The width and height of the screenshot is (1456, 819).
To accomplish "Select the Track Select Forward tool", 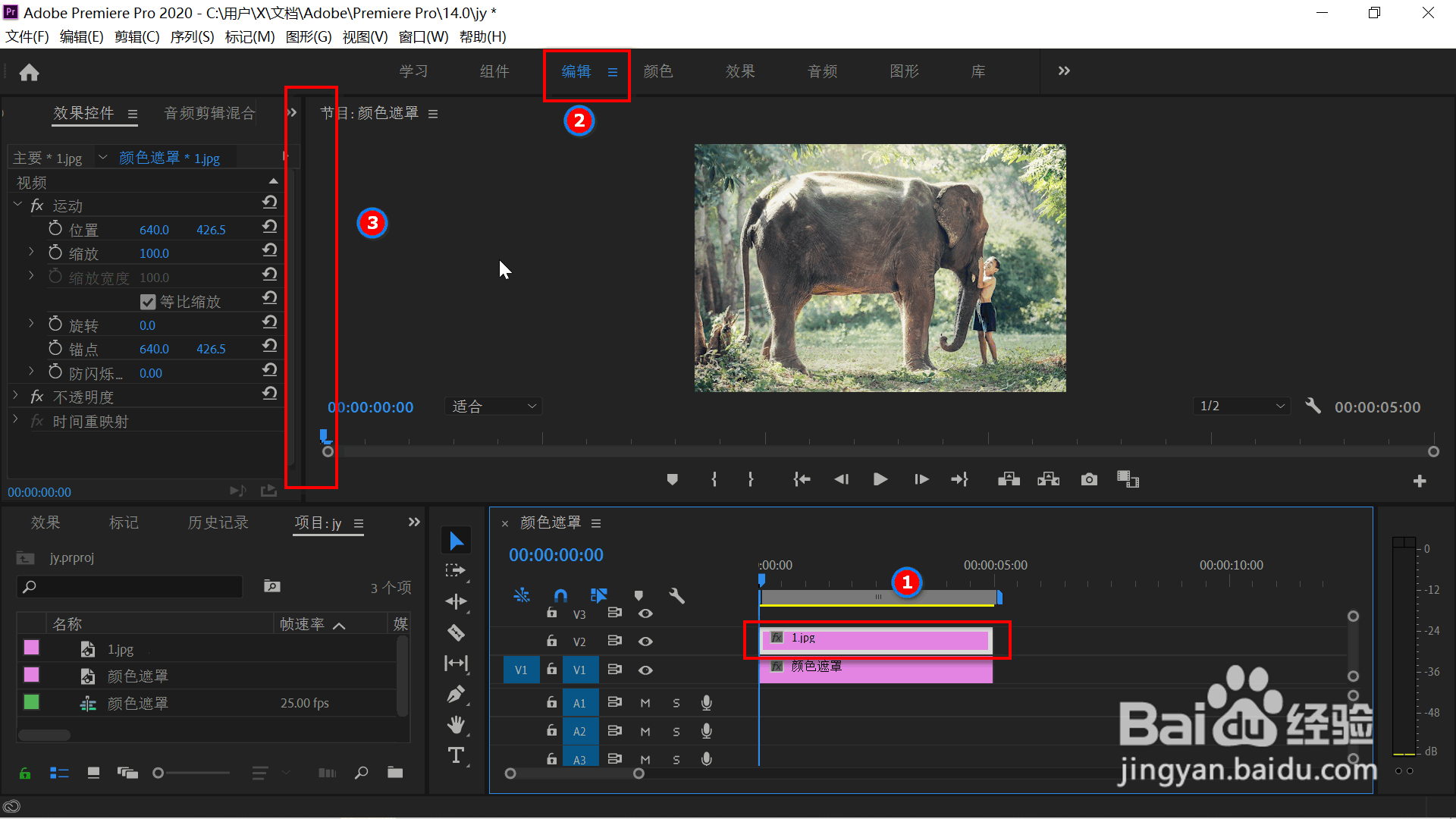I will [x=456, y=571].
